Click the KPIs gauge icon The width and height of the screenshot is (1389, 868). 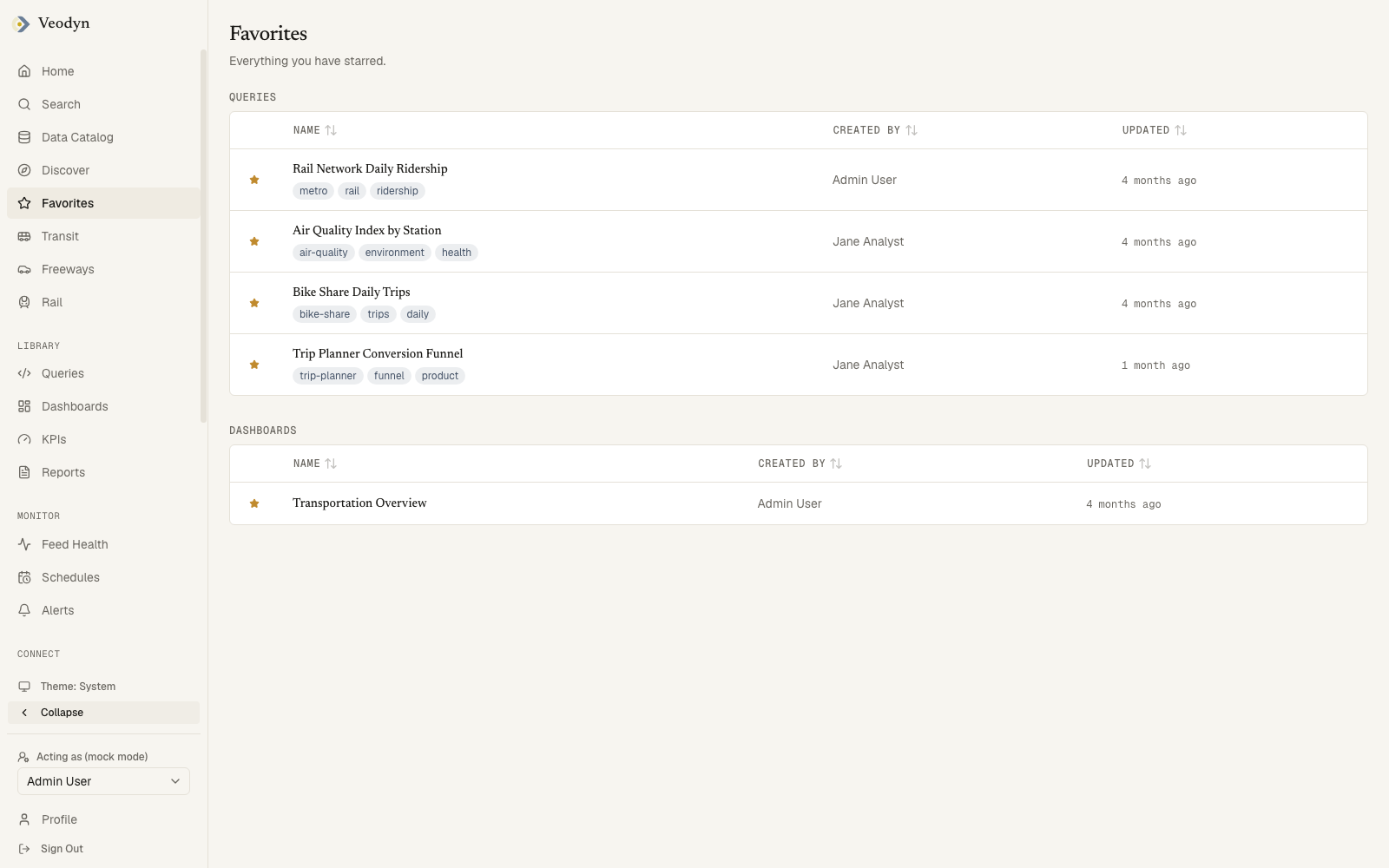(24, 439)
